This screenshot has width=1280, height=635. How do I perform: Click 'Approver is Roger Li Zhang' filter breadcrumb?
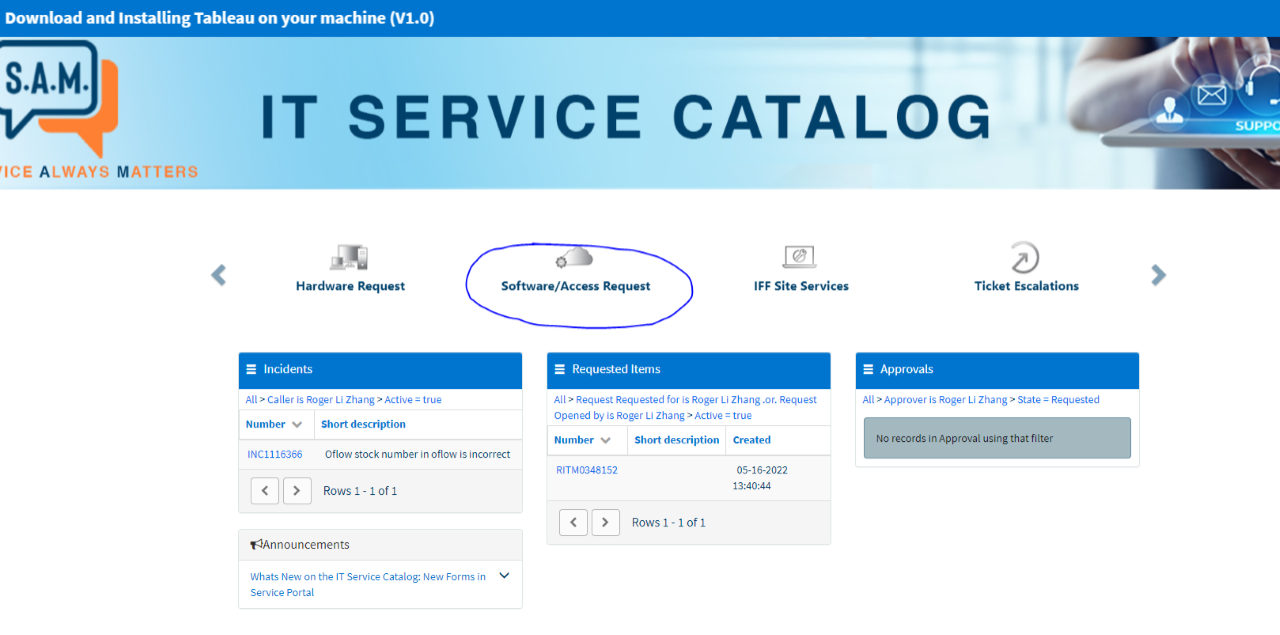[x=945, y=400]
